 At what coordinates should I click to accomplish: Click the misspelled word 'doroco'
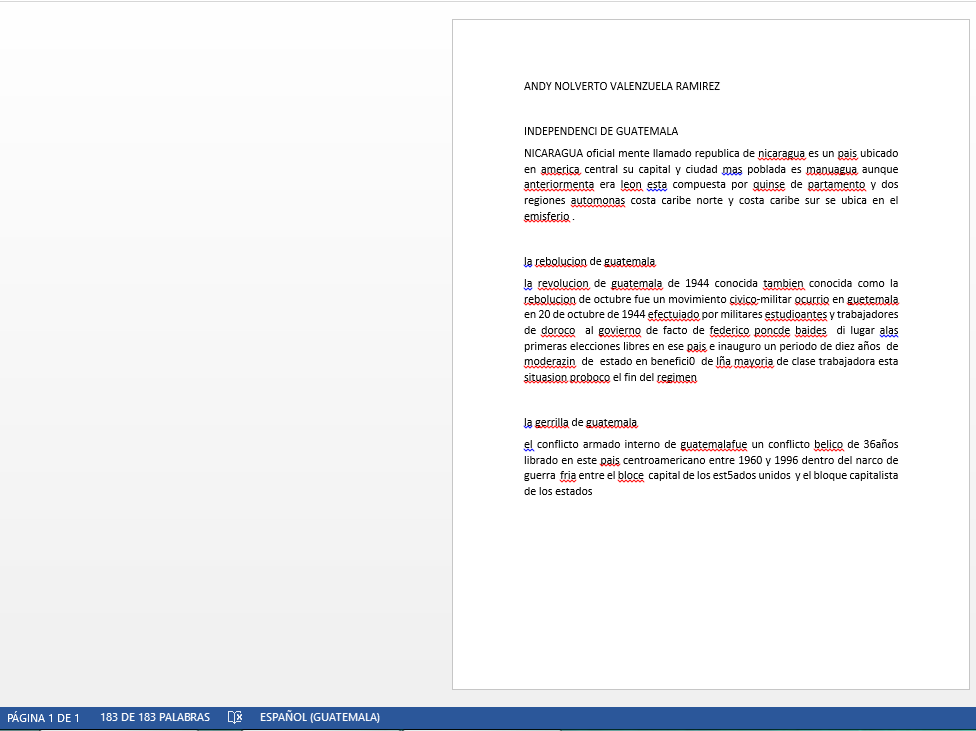click(558, 331)
